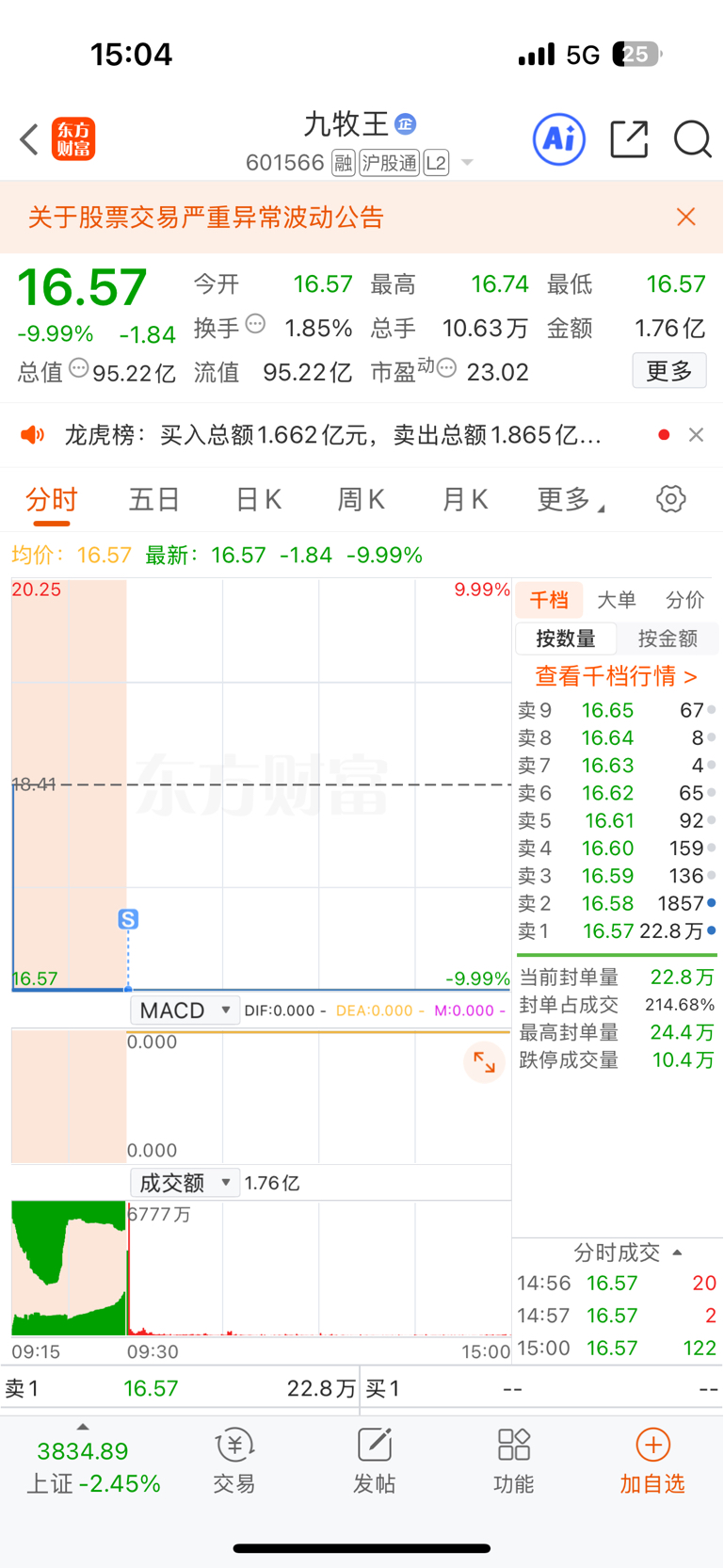Select the 千档 order book tab
The width and height of the screenshot is (724, 1568).
(549, 600)
